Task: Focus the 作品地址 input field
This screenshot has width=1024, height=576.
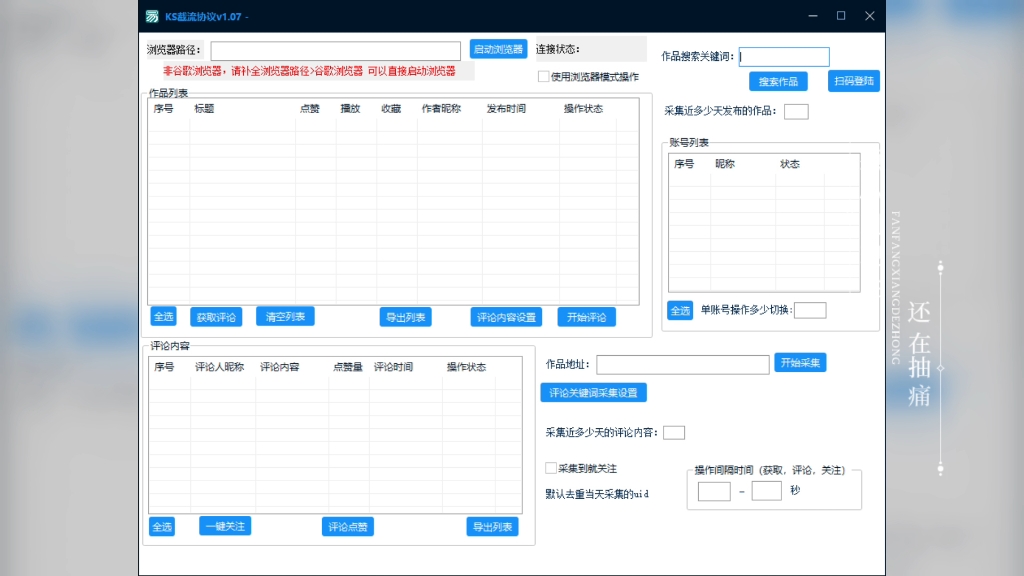Action: 682,364
